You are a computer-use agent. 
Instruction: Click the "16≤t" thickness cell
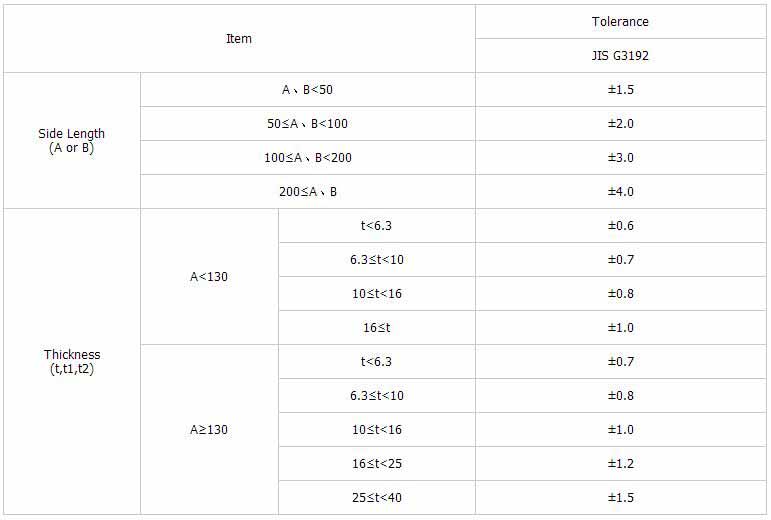click(x=376, y=328)
